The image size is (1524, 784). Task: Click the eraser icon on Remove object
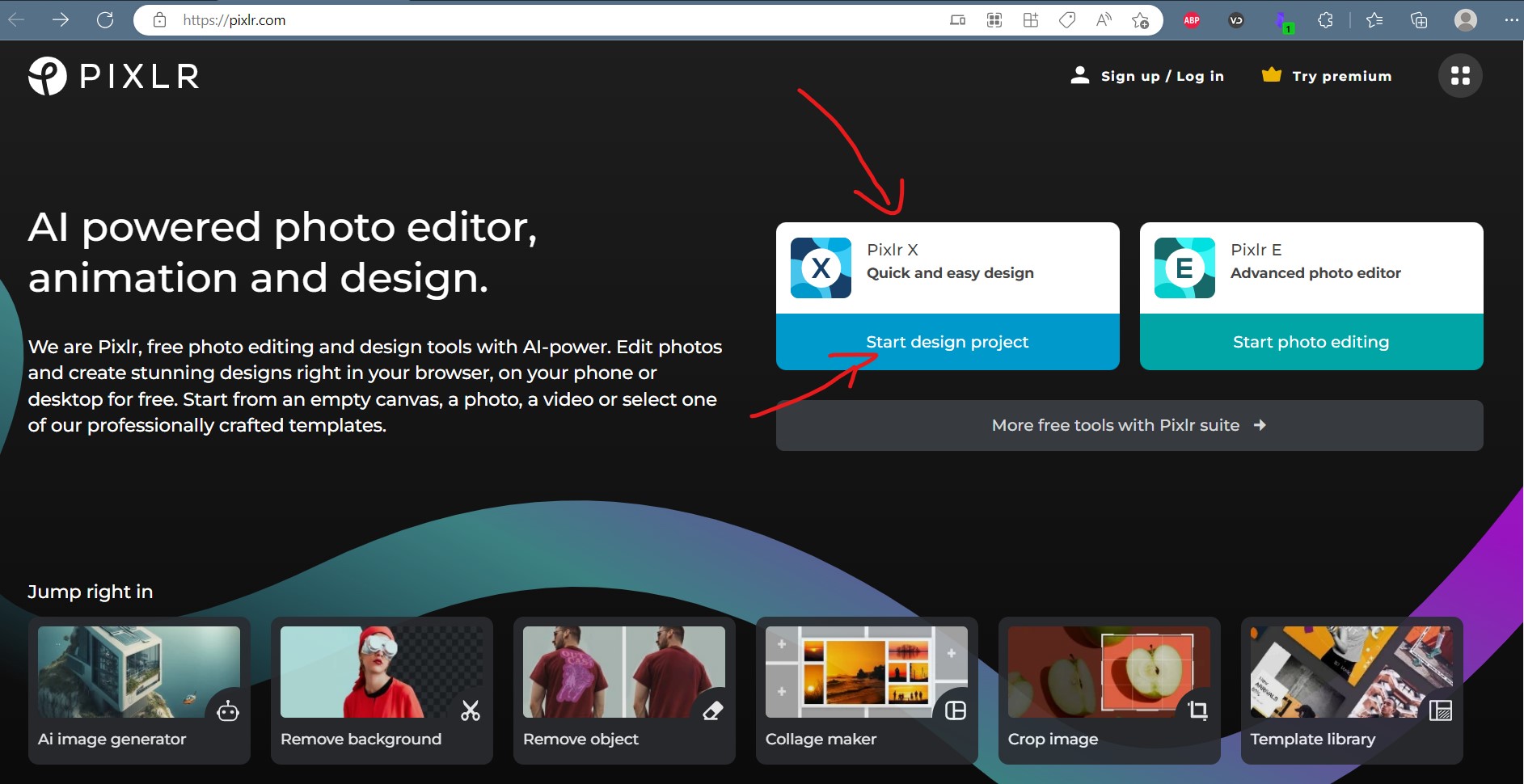click(x=713, y=710)
